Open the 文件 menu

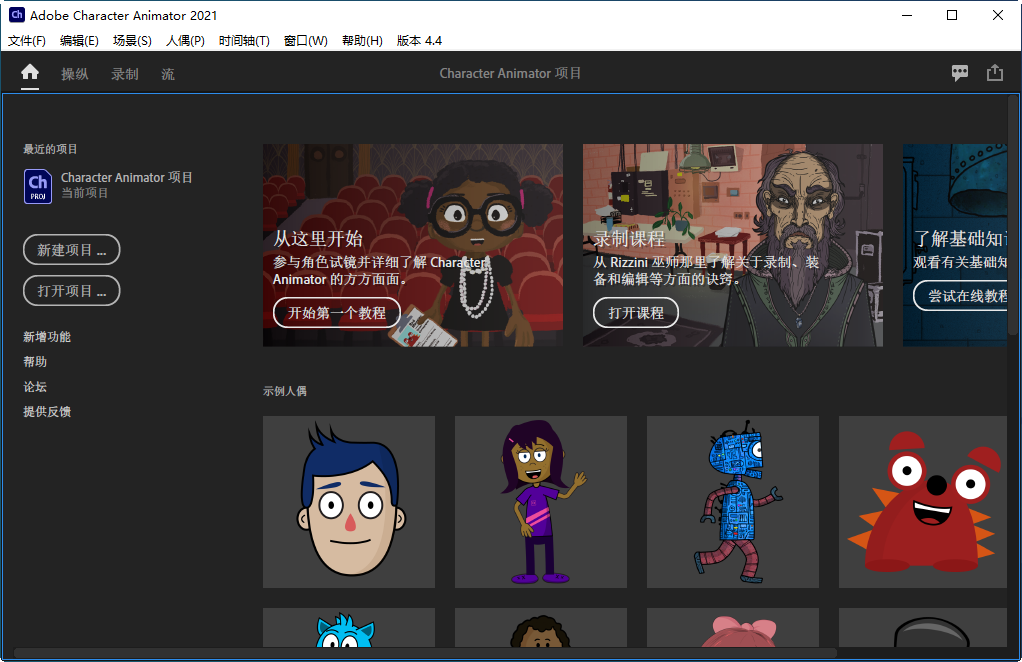click(26, 41)
